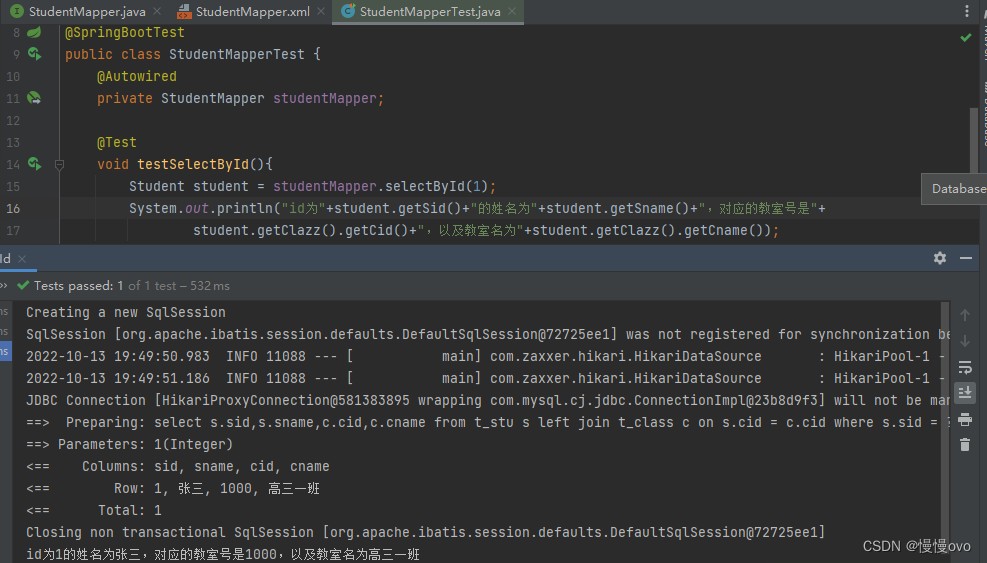Click the testSelectById method name
Image resolution: width=987 pixels, height=563 pixels.
(x=193, y=164)
